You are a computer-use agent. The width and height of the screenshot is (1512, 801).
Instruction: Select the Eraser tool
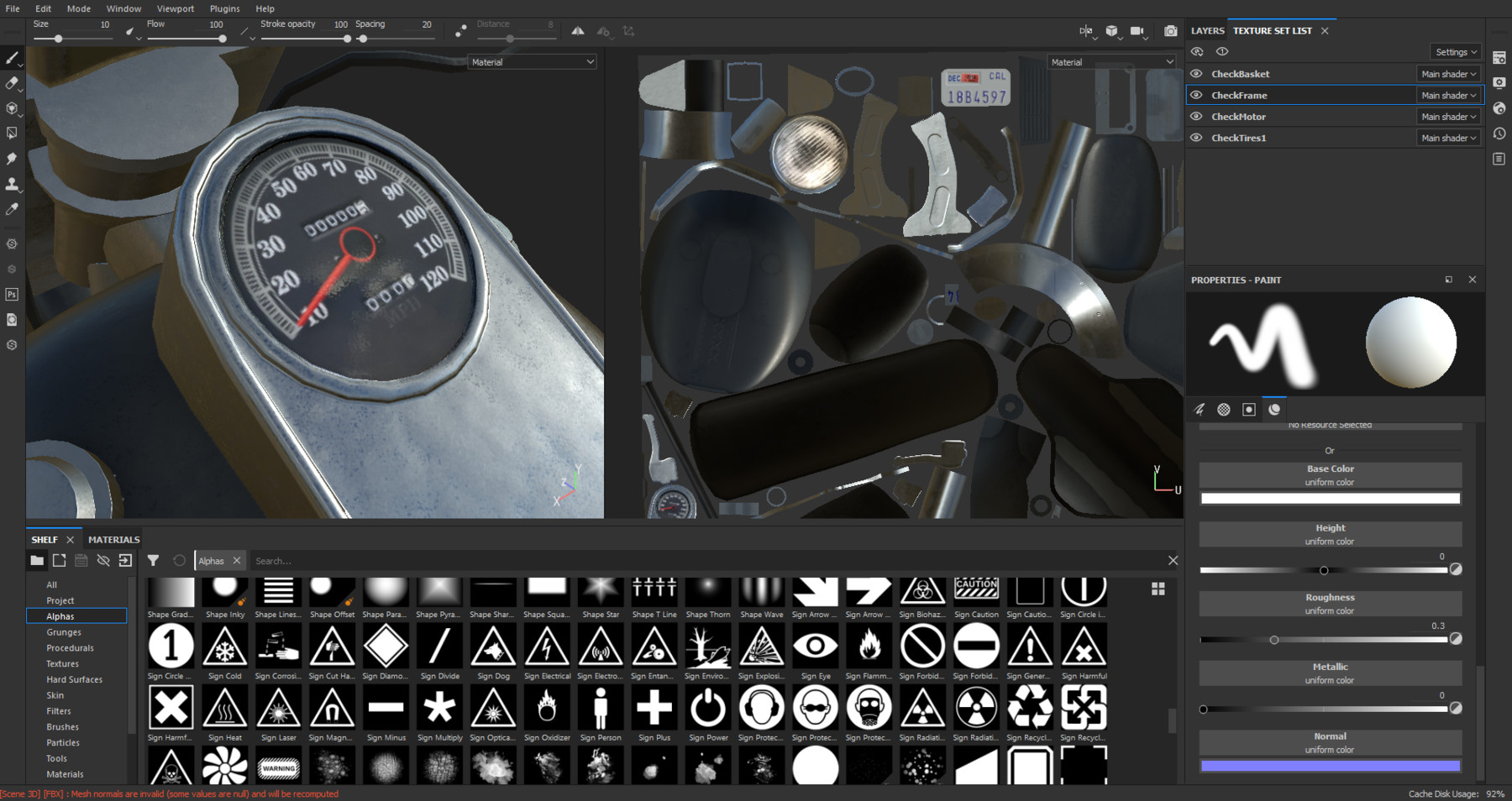click(12, 83)
